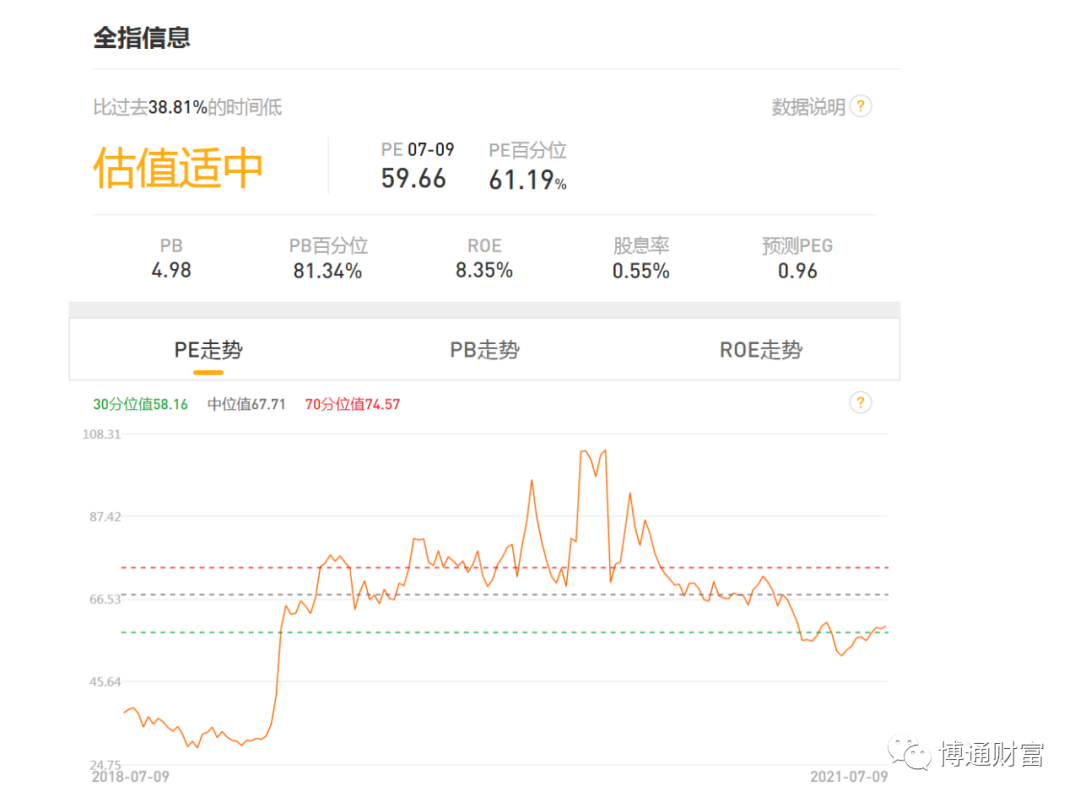The image size is (1080, 802).
Task: Select the 中位值67.71 legend label
Action: [x=247, y=404]
